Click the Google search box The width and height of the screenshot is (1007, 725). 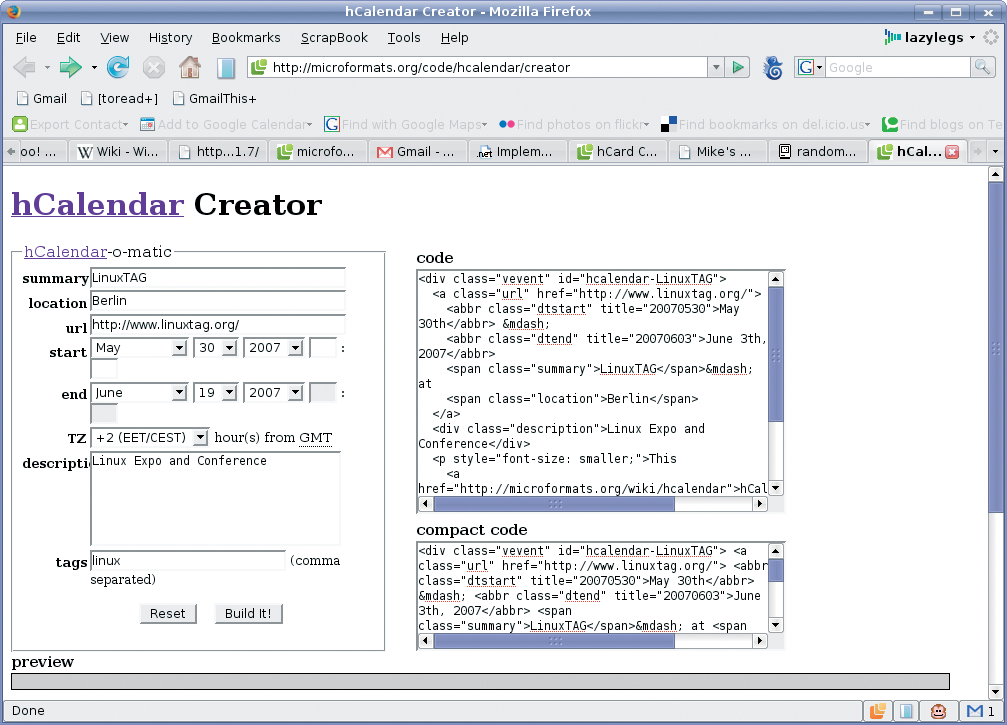pos(897,67)
